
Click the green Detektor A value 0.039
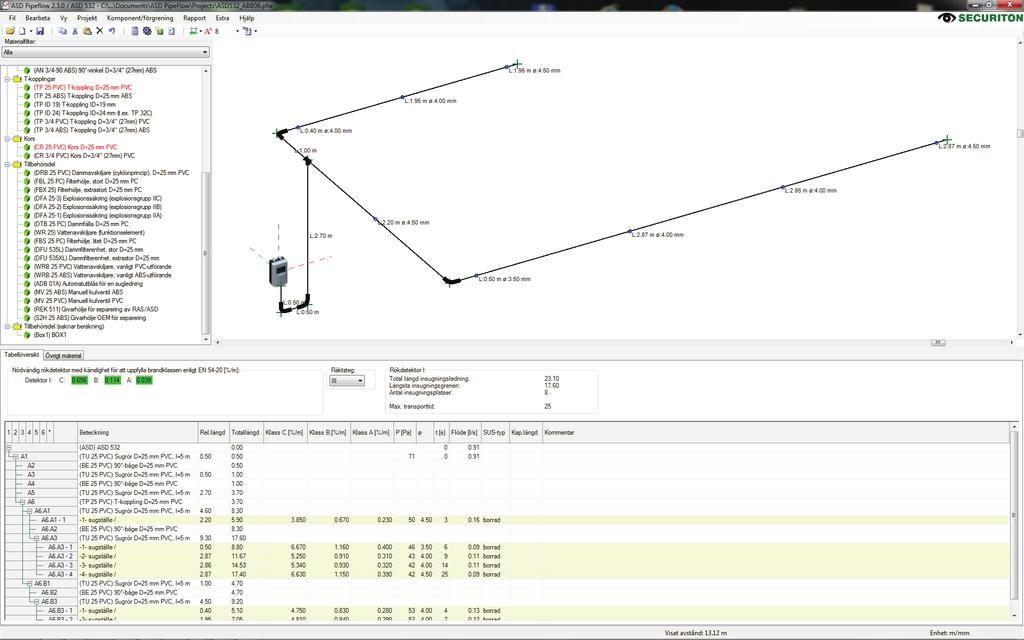[x=144, y=380]
